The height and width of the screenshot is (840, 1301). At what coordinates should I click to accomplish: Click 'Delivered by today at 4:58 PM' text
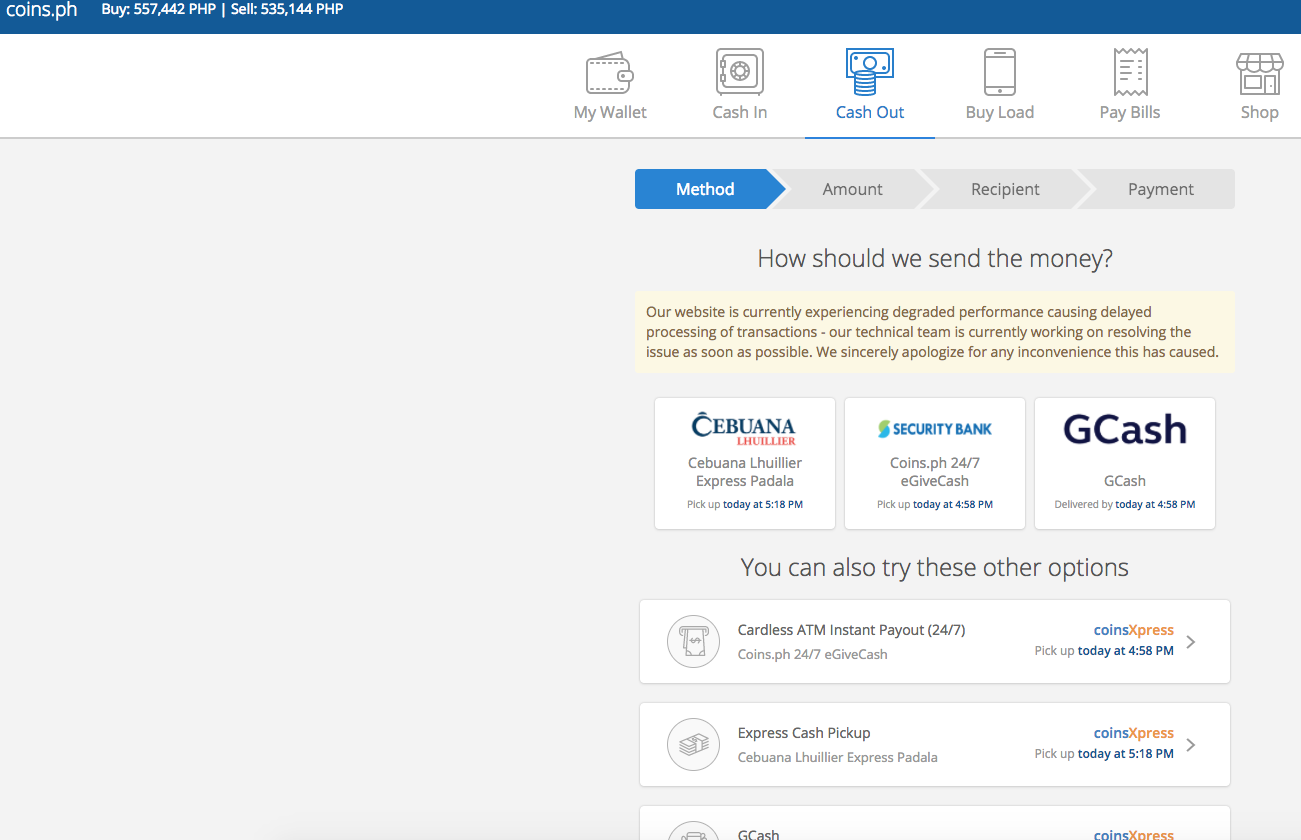click(1125, 505)
